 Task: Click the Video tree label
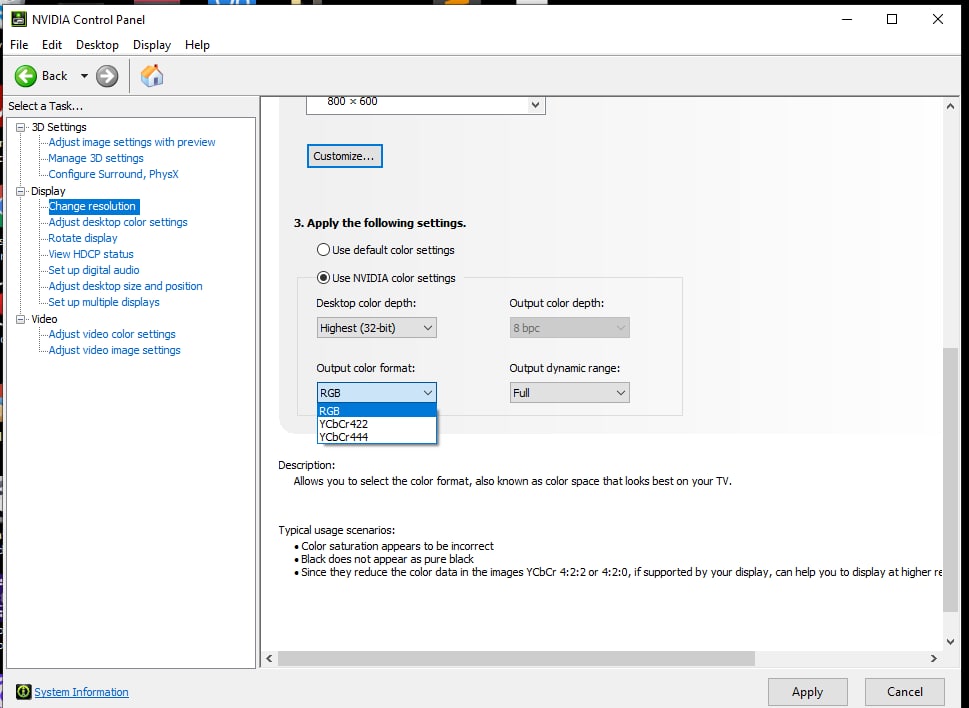pos(44,319)
